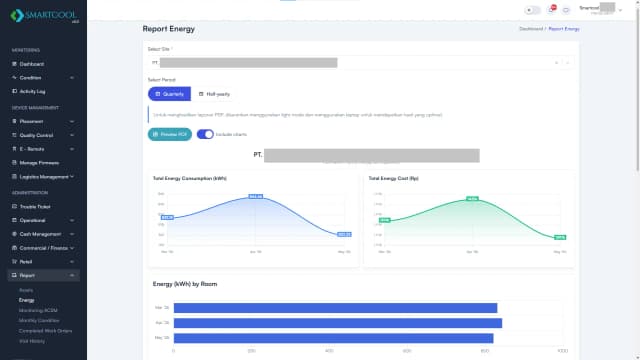Open the Manage Firmware menu item
The width and height of the screenshot is (640, 360).
click(x=43, y=162)
